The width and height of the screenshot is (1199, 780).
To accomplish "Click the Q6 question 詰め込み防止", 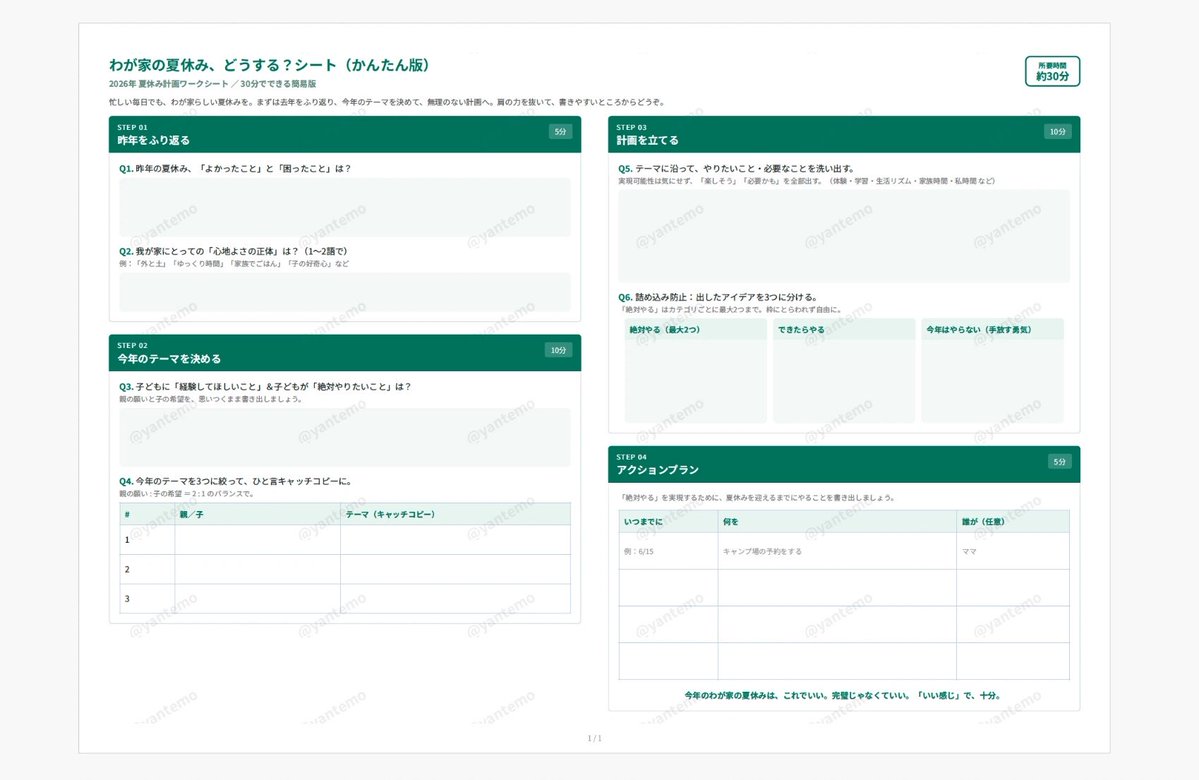I will point(718,297).
